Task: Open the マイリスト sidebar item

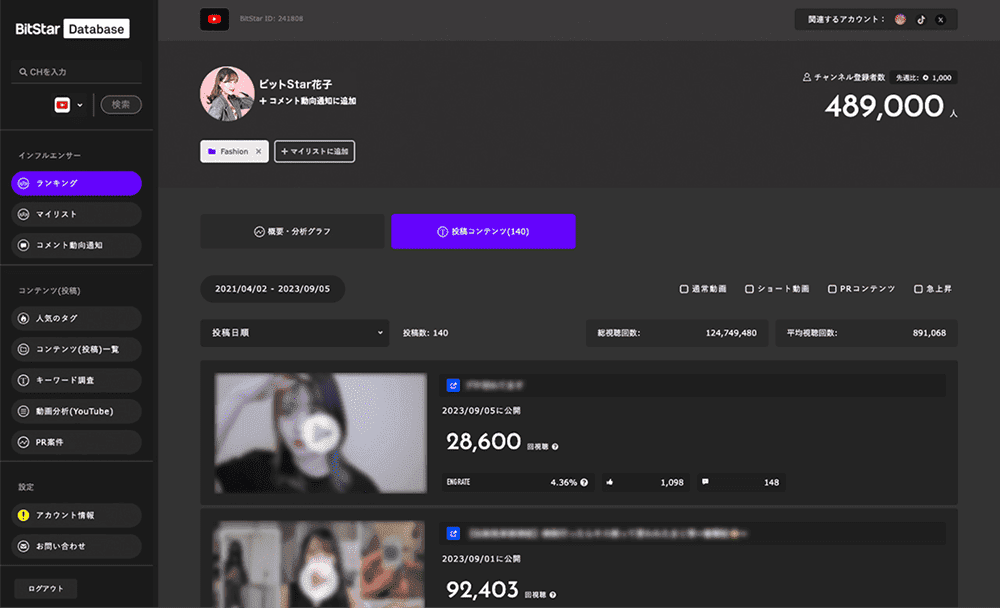Action: click(x=77, y=214)
